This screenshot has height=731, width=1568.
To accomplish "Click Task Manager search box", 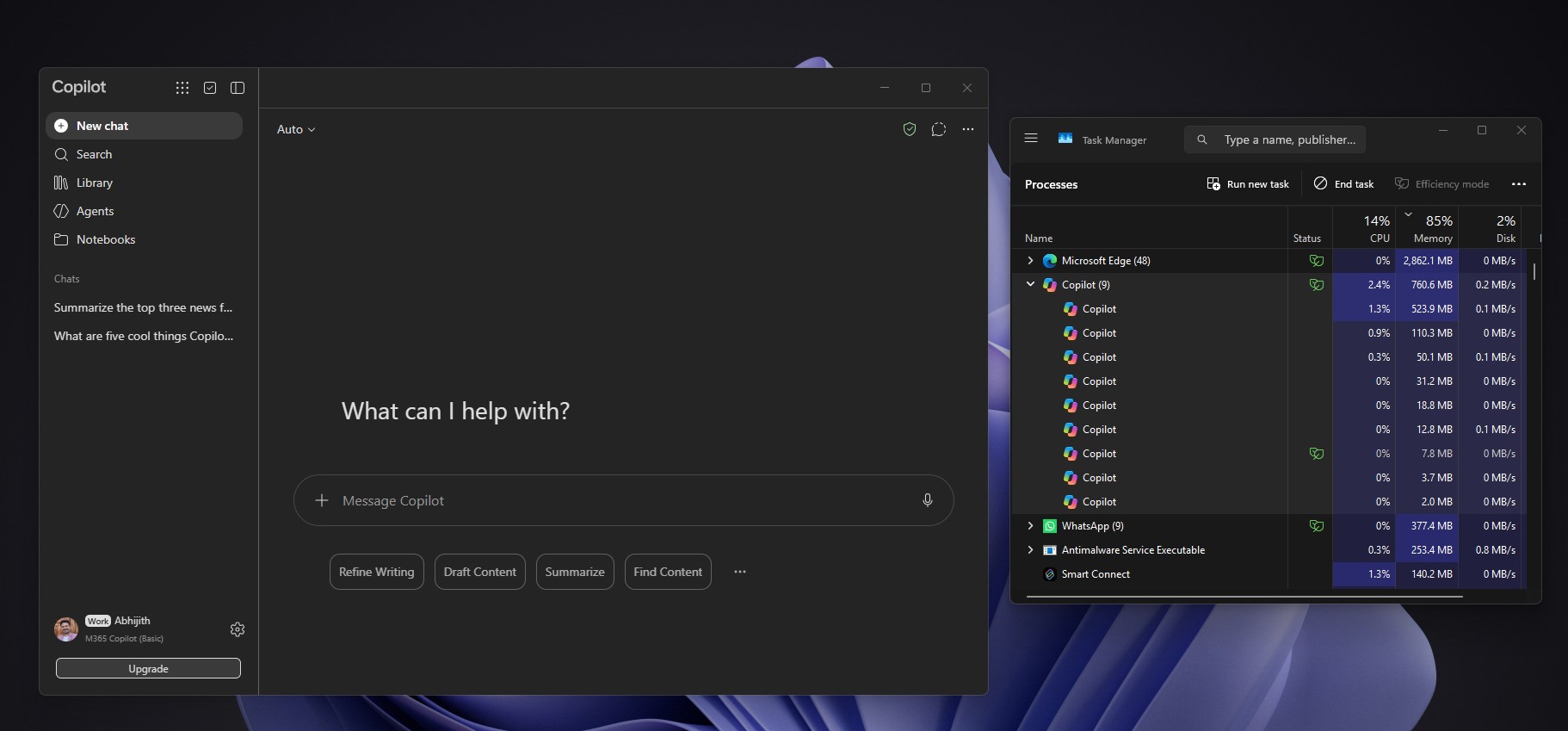I will 1275,139.
